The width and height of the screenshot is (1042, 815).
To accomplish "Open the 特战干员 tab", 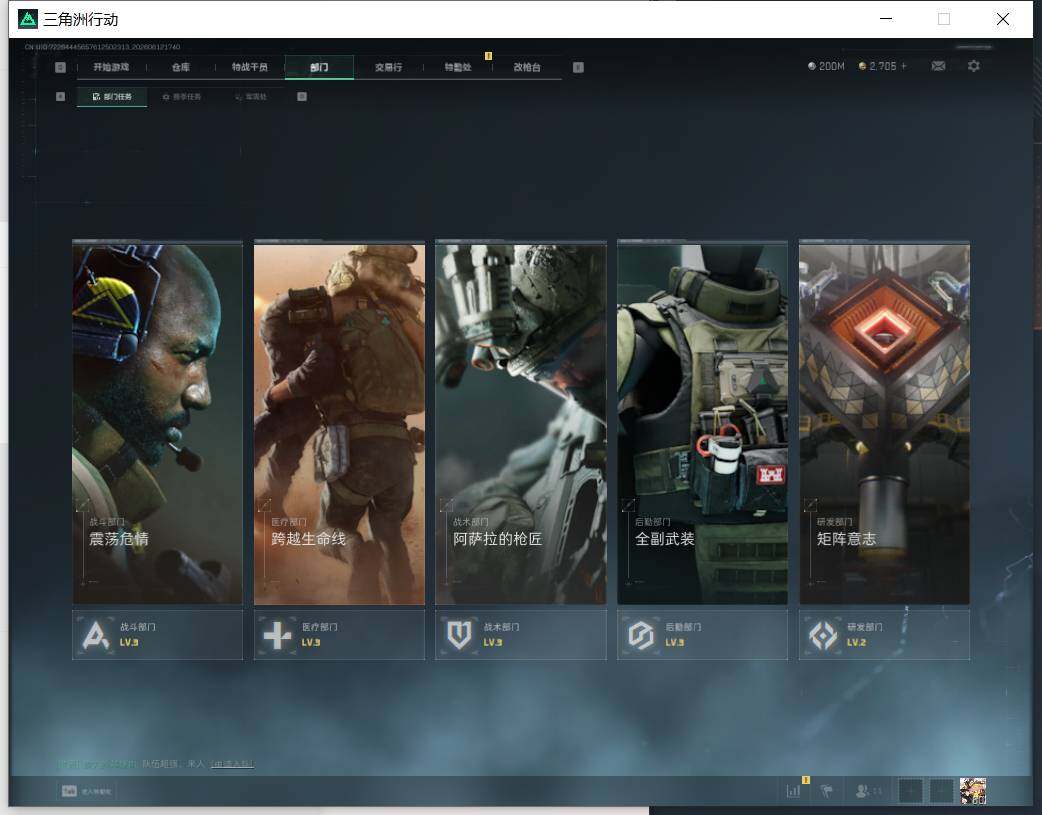I will pyautogui.click(x=250, y=67).
